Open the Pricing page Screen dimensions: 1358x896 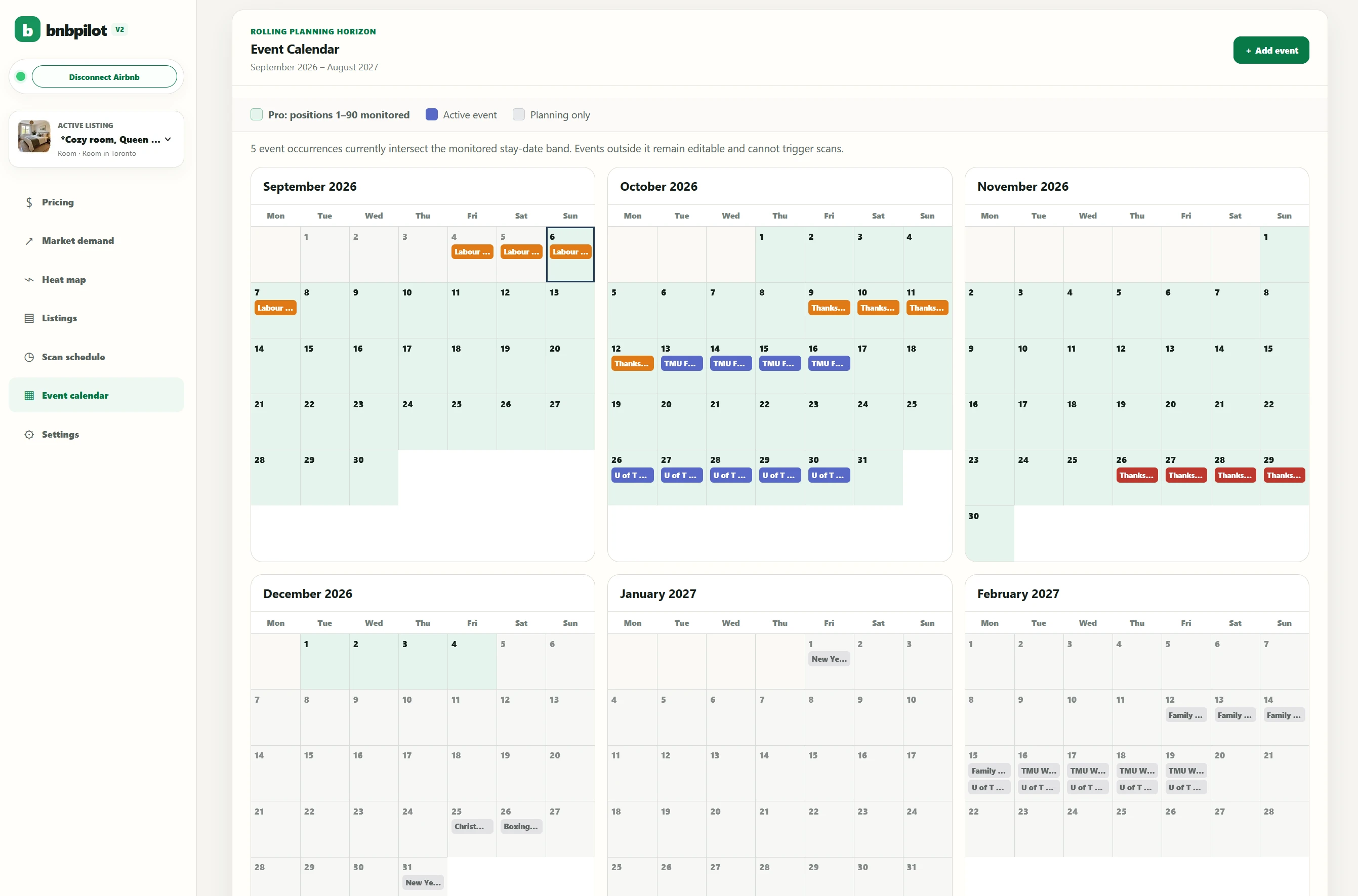pyautogui.click(x=96, y=202)
